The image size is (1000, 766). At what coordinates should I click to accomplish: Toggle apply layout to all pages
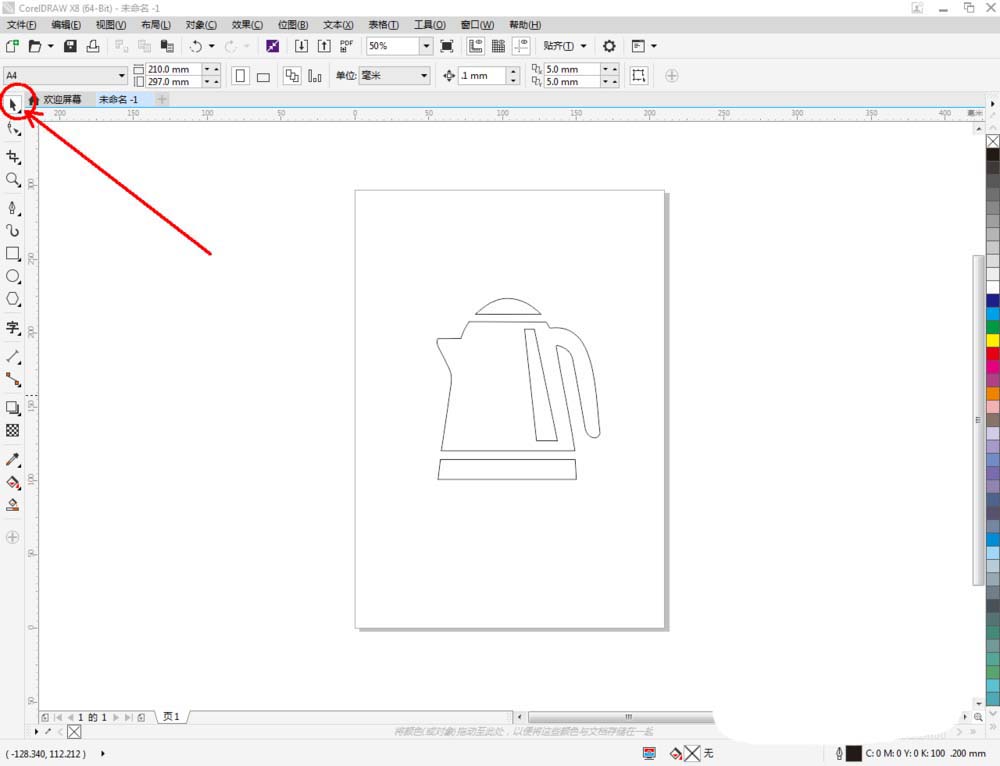[x=292, y=76]
